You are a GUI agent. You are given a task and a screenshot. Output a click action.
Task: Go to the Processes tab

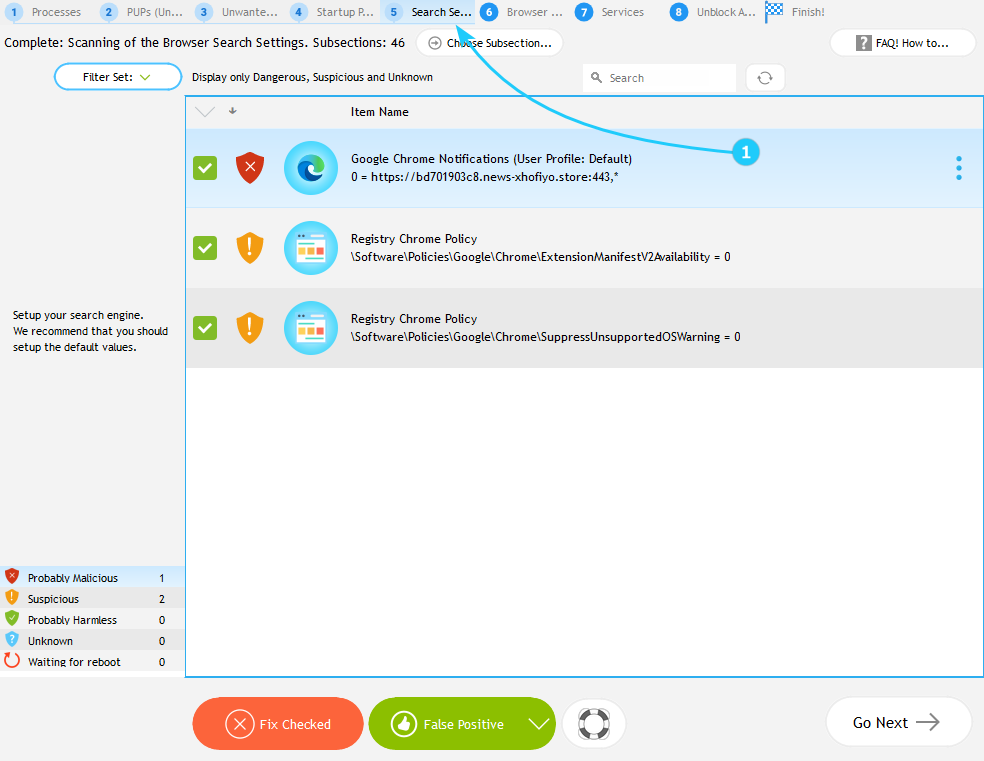point(46,12)
